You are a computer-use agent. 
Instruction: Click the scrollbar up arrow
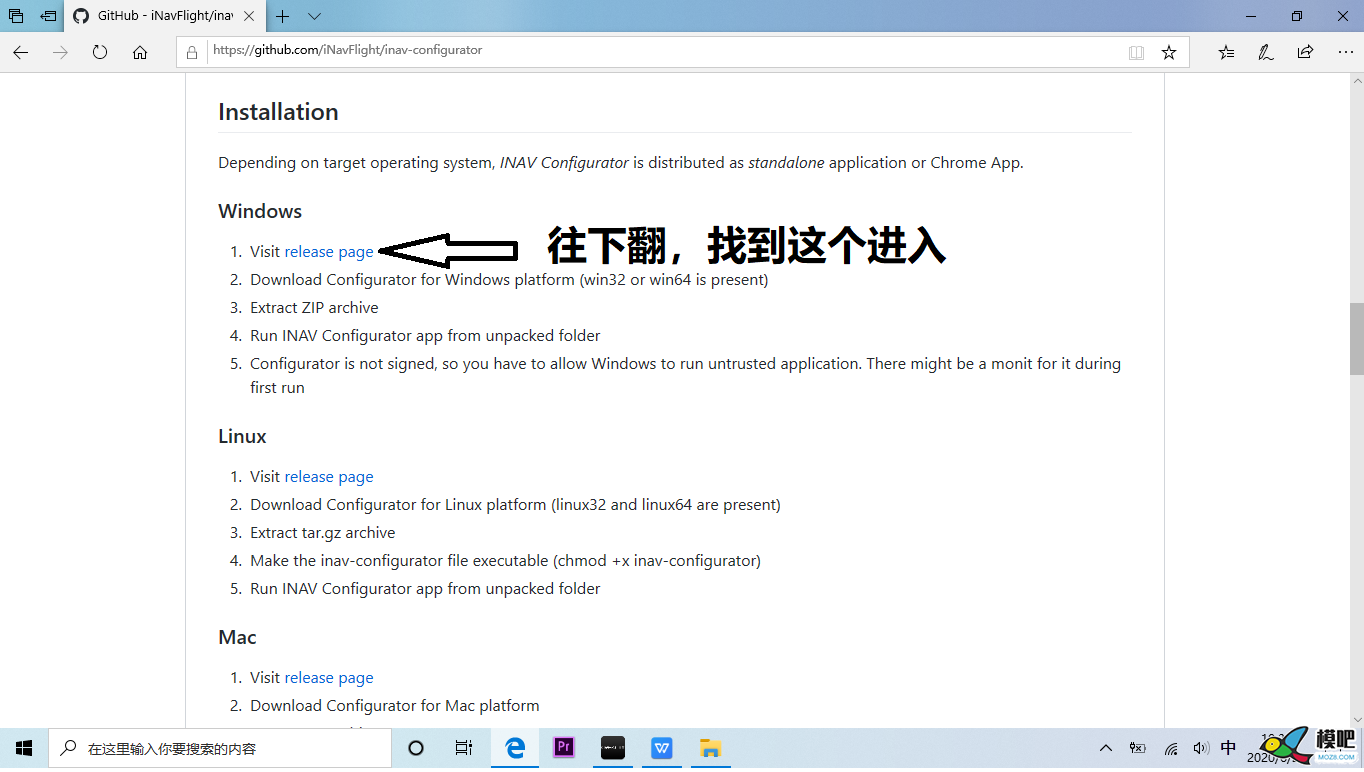(1356, 81)
